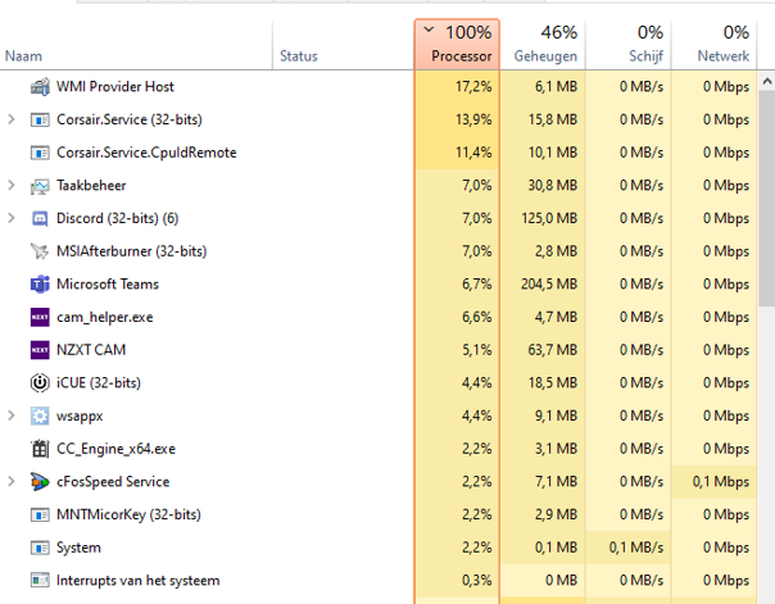Select the MSIAfterburner (32-bits) row name
This screenshot has height=604, width=775.
pos(131,251)
